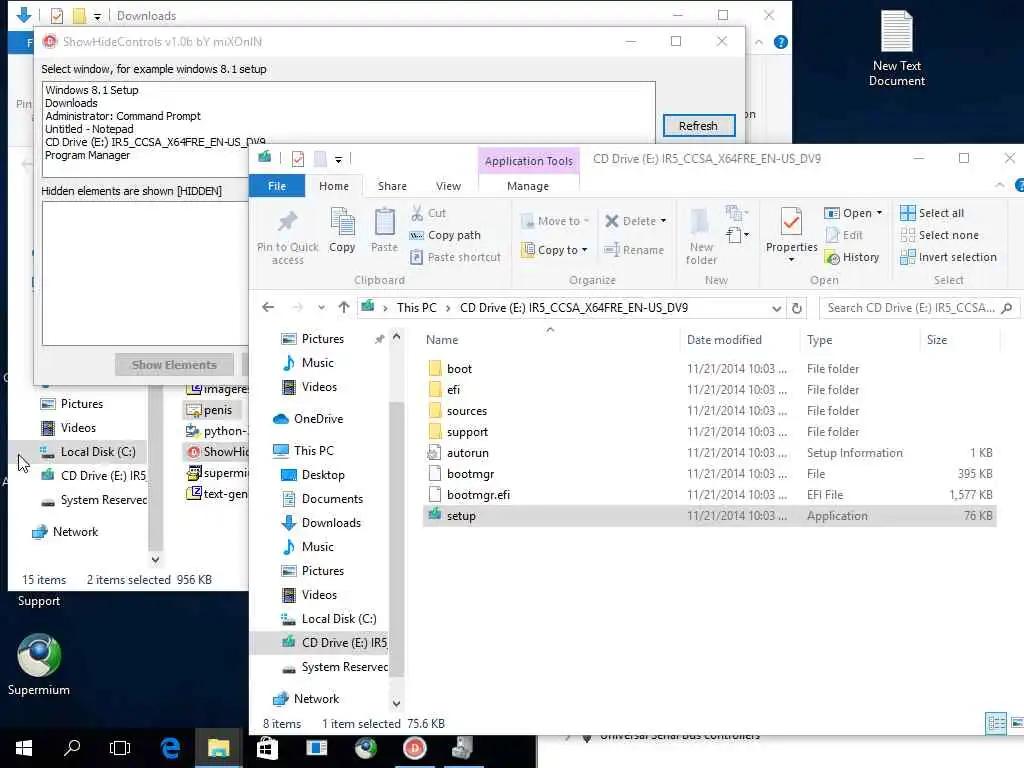The height and width of the screenshot is (768, 1024).
Task: Expand the Properties dropdown arrow
Action: point(791,260)
